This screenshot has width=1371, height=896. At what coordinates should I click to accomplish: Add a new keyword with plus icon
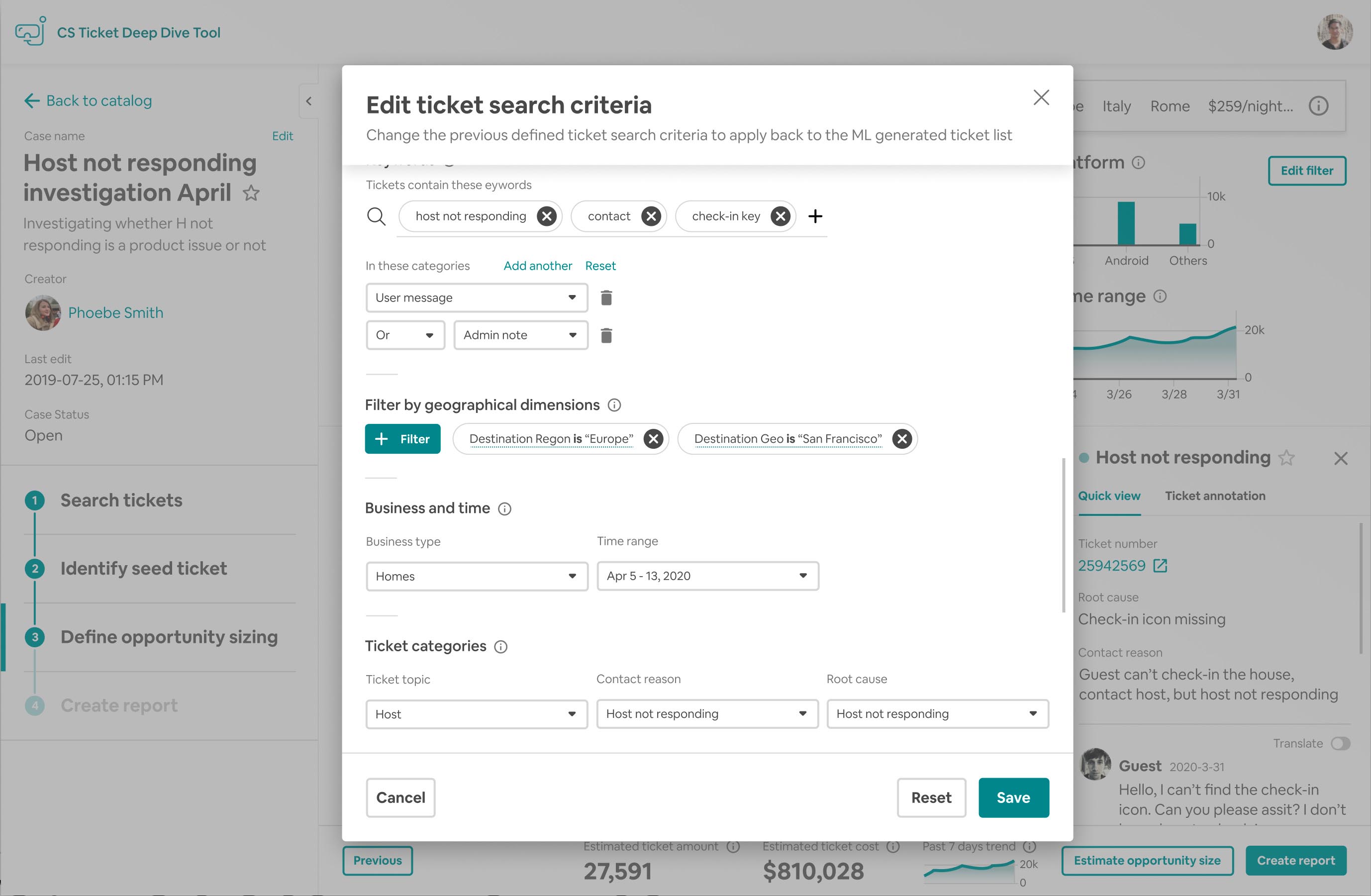click(x=815, y=216)
